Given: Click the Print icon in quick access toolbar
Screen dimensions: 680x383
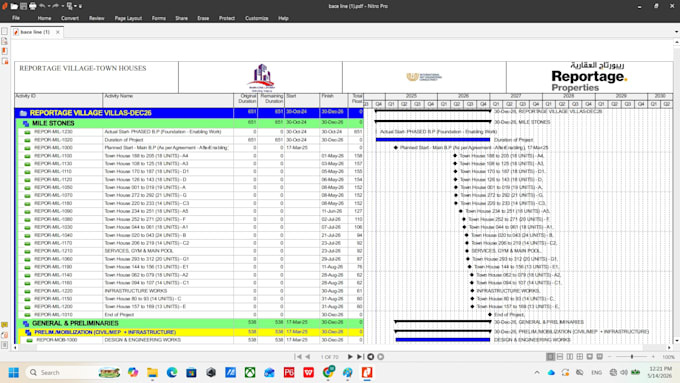Looking at the screenshot, I should (33, 6).
